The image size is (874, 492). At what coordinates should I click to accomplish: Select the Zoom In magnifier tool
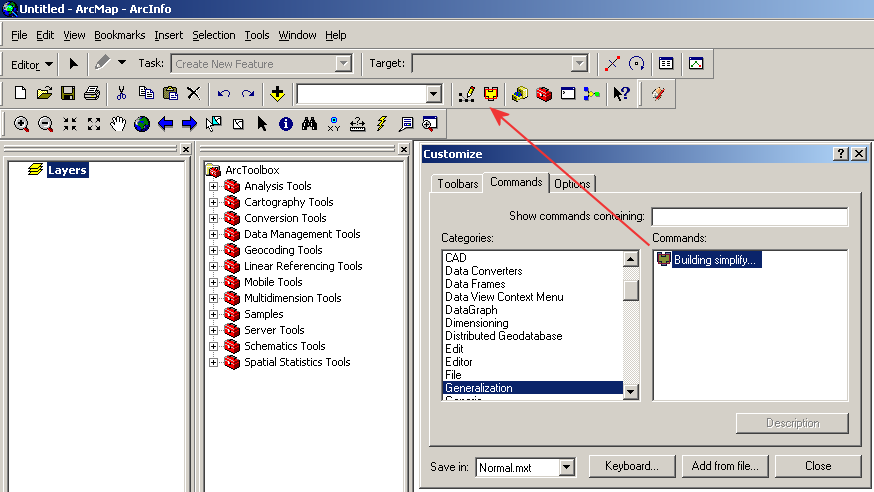21,124
